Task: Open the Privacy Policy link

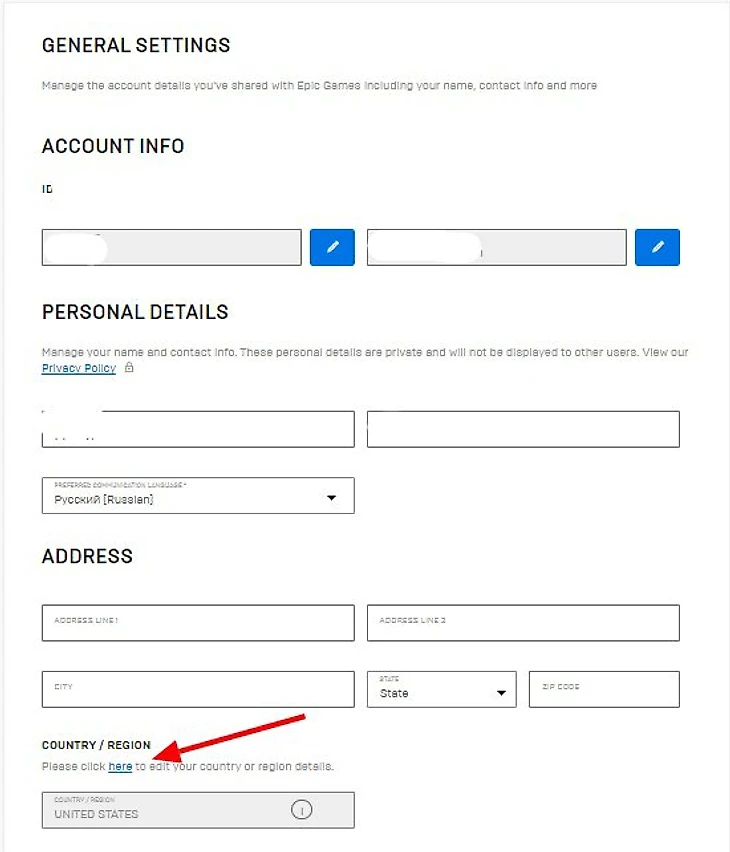Action: (x=79, y=368)
